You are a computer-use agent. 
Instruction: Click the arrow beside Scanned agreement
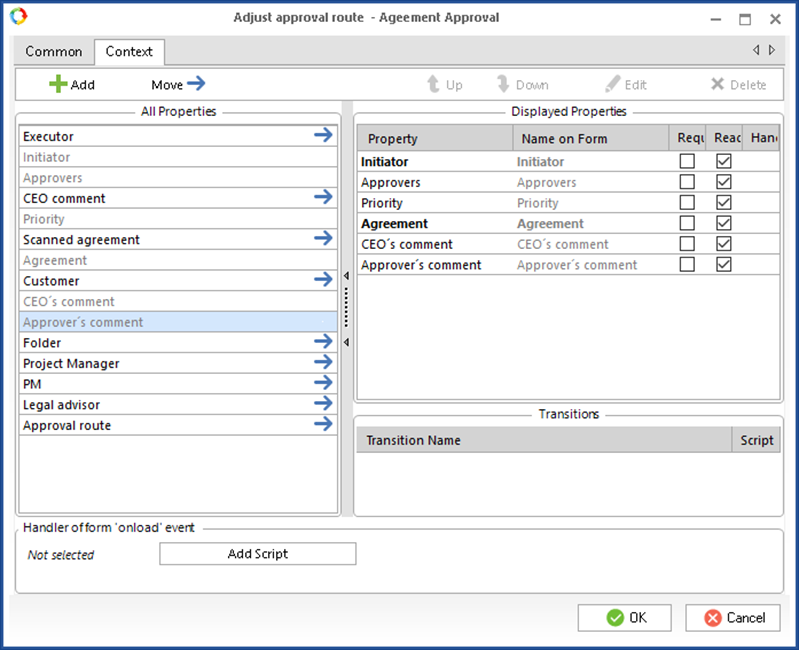coord(322,239)
